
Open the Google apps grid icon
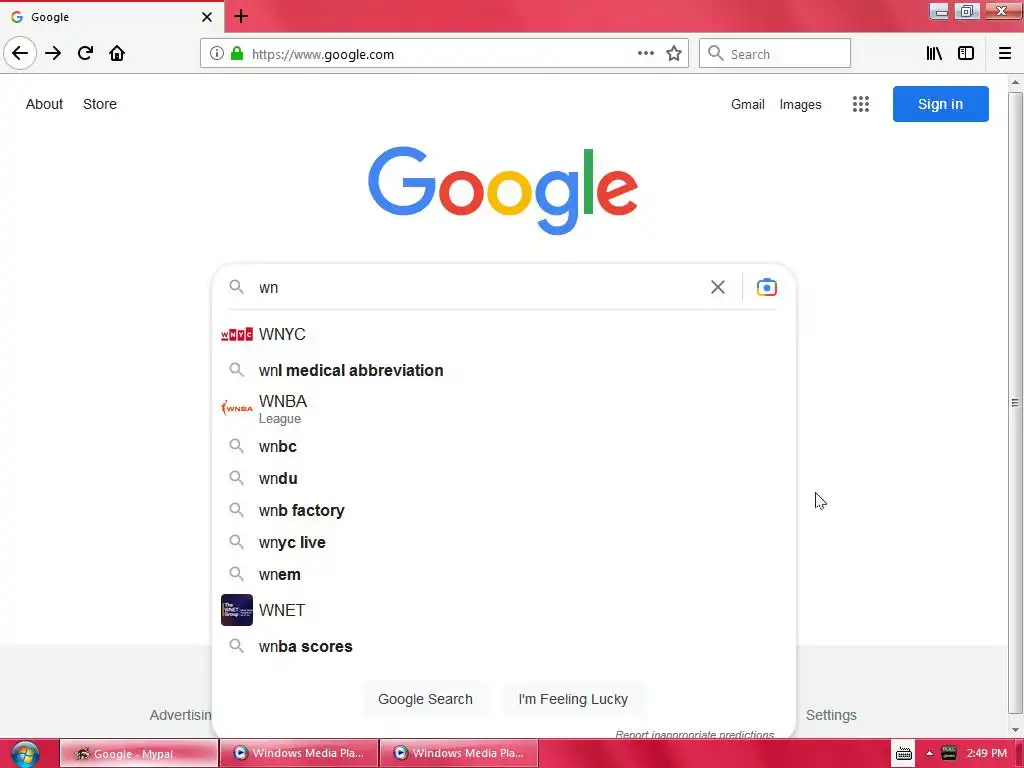861,104
